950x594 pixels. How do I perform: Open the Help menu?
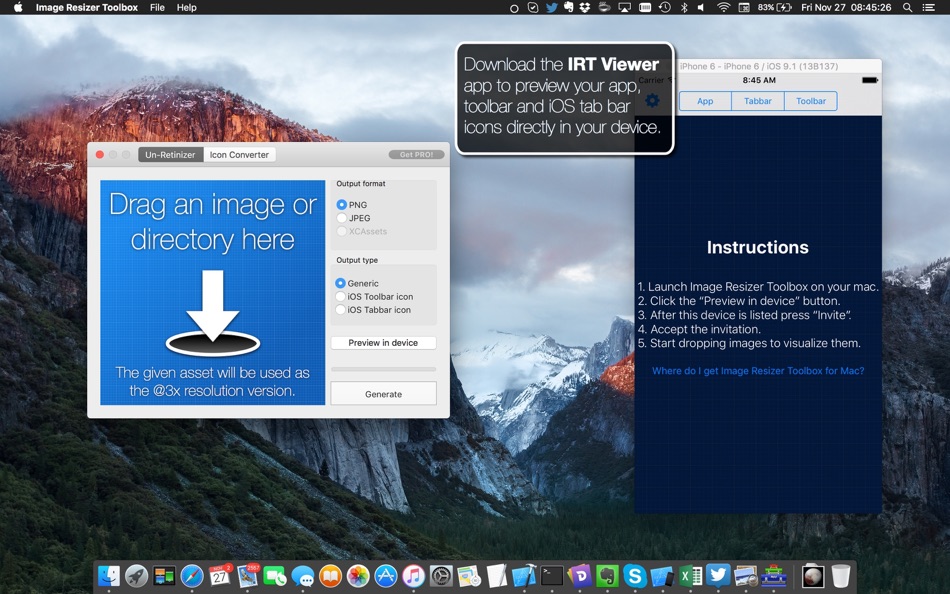187,7
